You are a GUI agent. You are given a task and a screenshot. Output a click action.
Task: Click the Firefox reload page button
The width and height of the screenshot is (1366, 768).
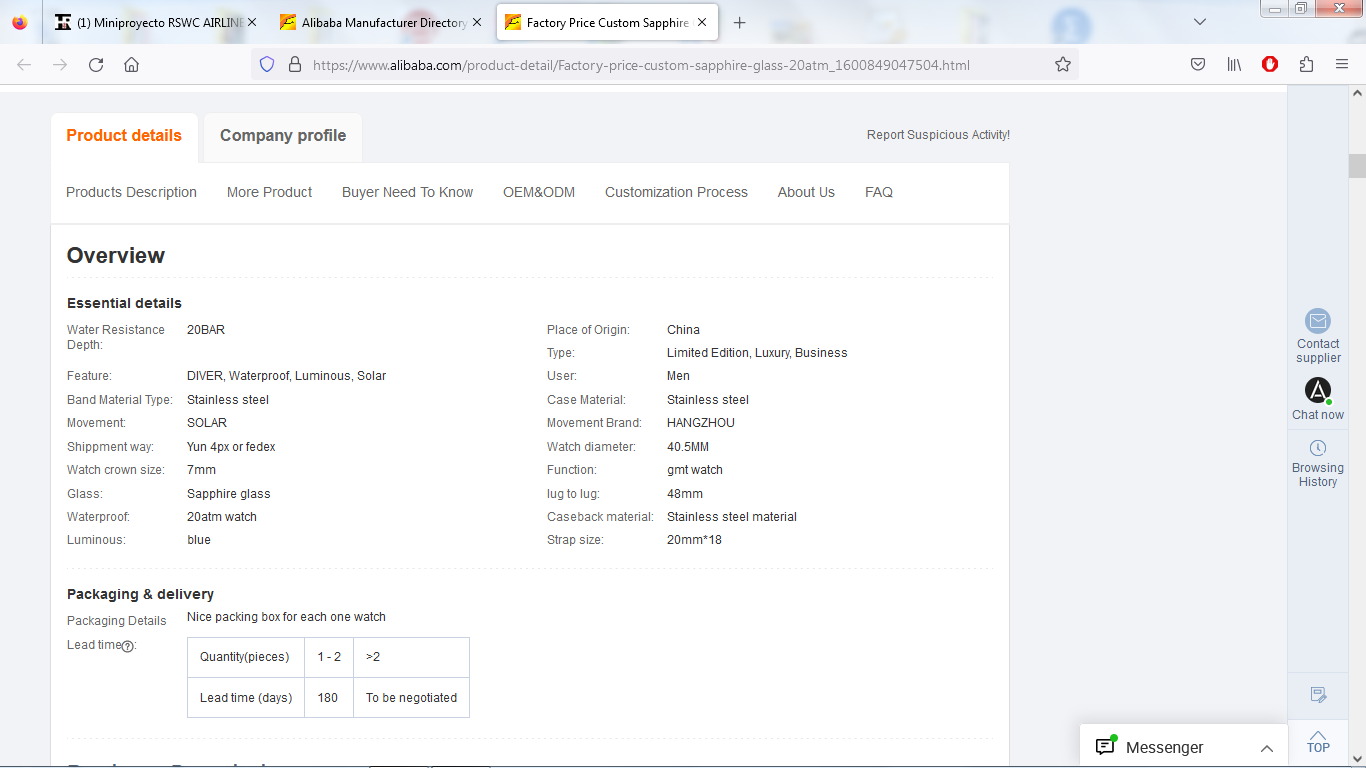point(96,65)
